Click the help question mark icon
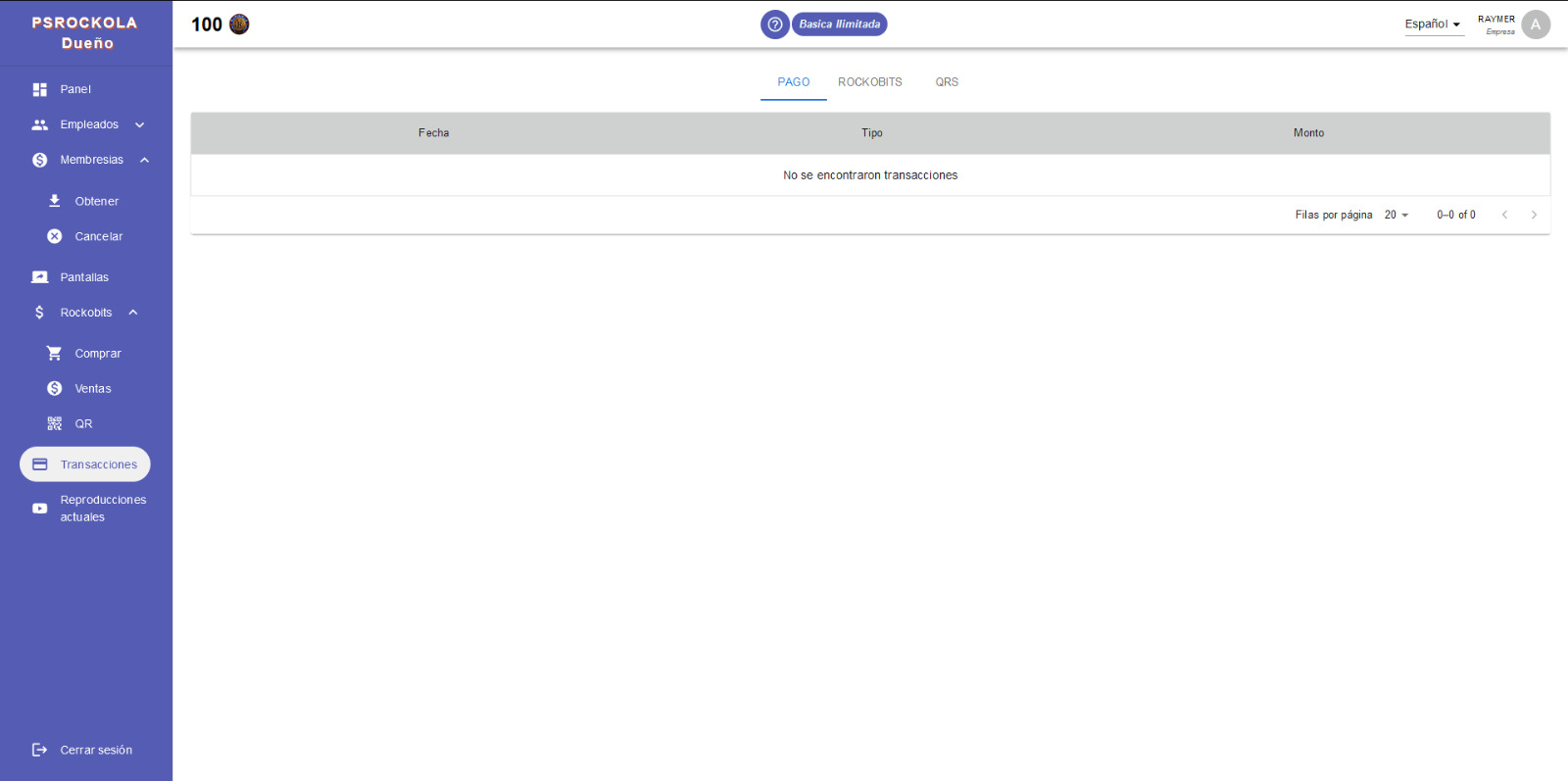Viewport: 1568px width, 781px height. point(774,24)
